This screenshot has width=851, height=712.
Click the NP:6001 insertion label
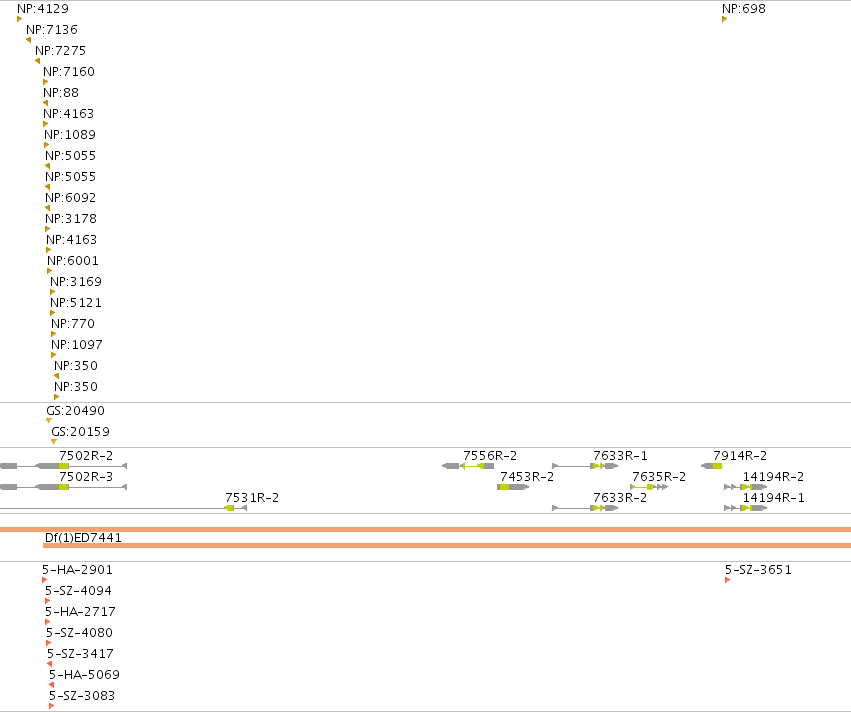point(73,260)
